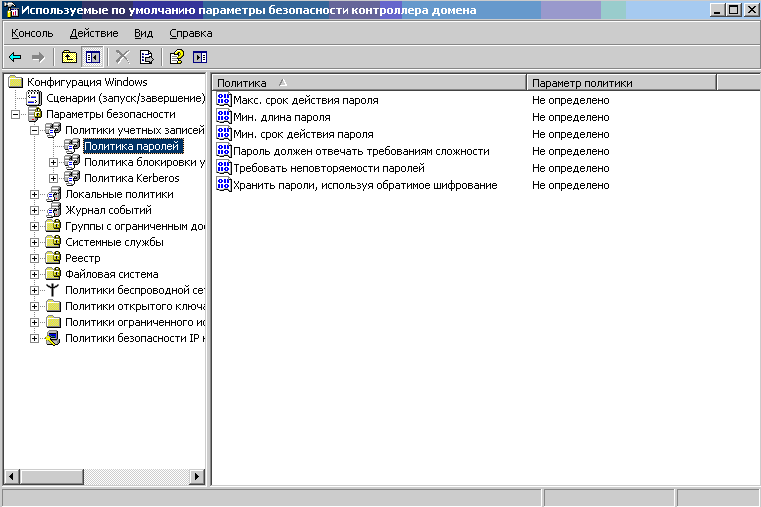Viewport: 761px width, 507px height.
Task: Click the Back arrow toolbar icon
Action: pyautogui.click(x=15, y=57)
